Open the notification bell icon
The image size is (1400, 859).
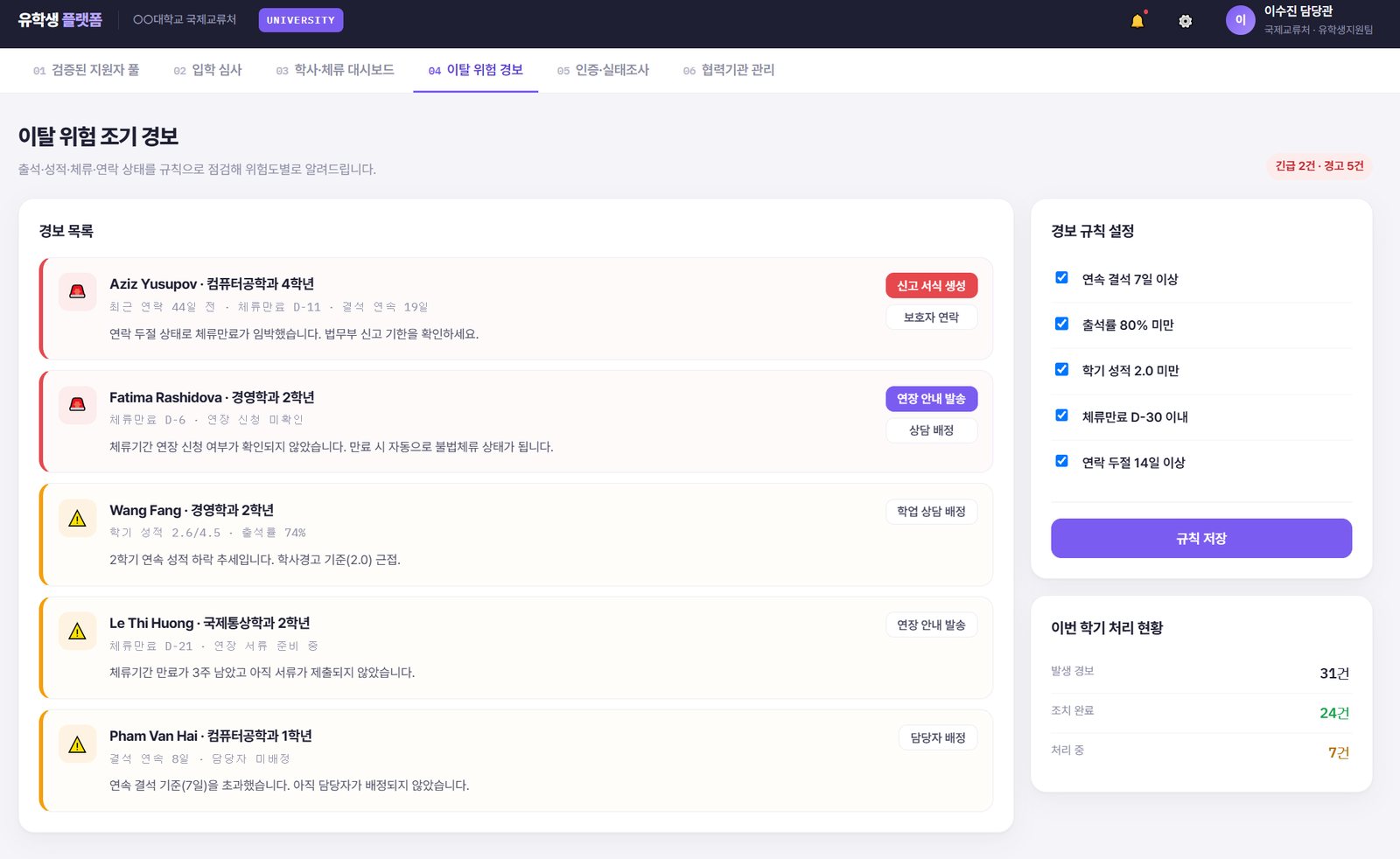[x=1137, y=21]
